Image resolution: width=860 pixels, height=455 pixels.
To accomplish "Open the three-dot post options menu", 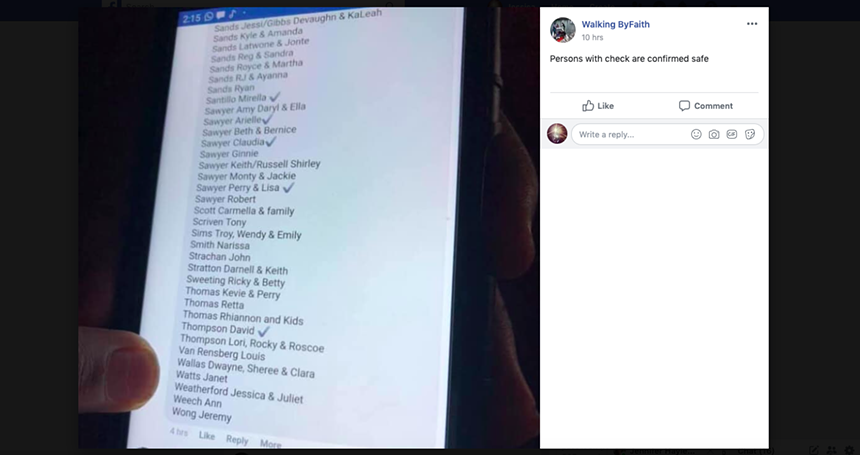I will (x=752, y=24).
